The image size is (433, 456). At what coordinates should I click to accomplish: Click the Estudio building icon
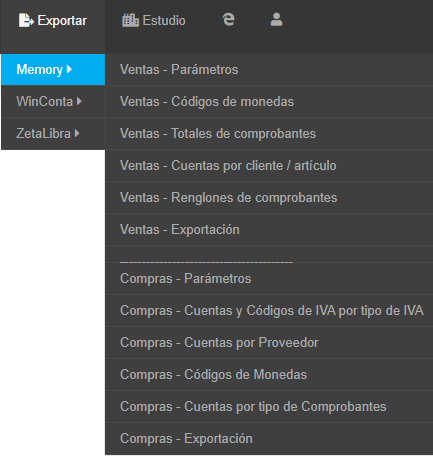(x=130, y=20)
